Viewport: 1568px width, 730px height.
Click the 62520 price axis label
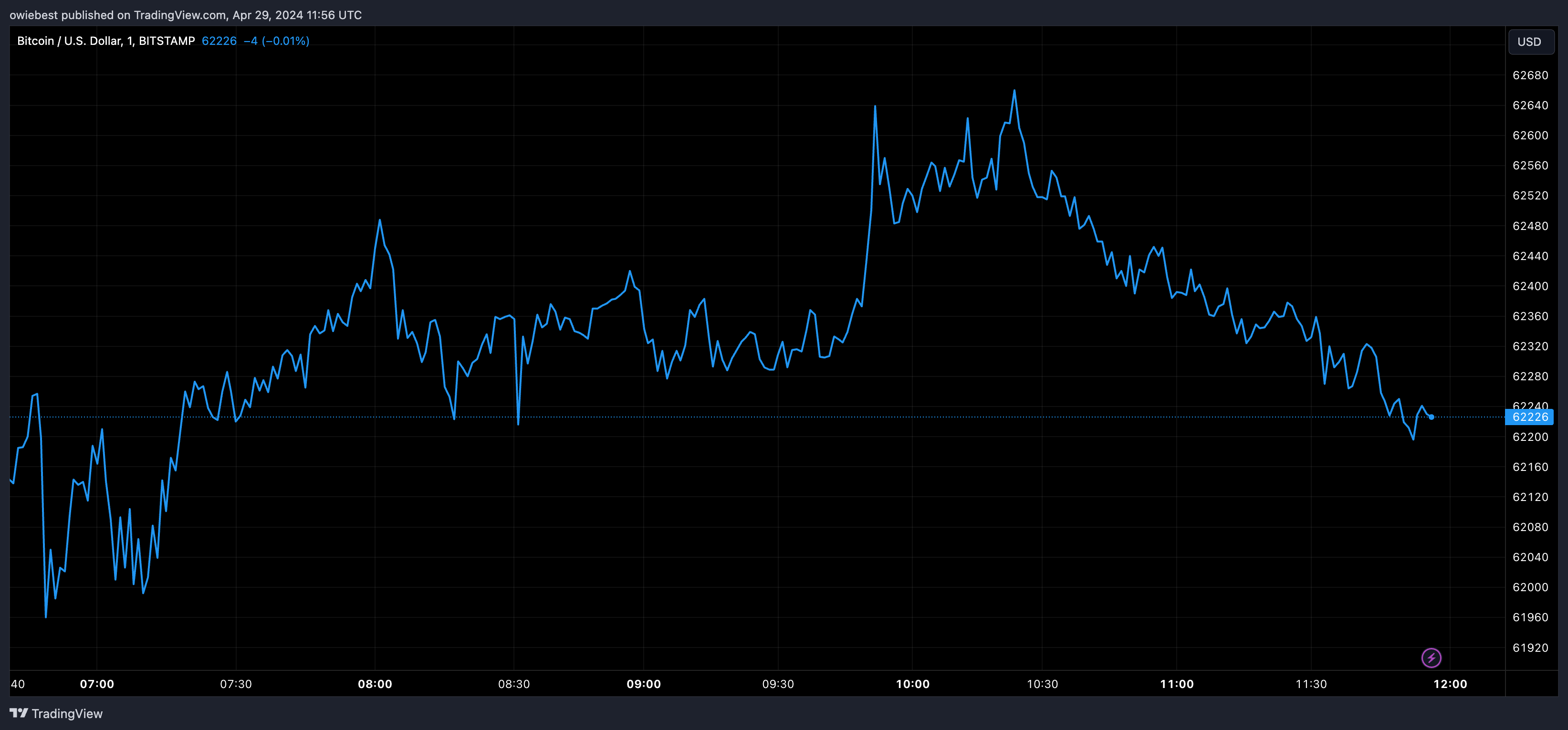[1530, 196]
